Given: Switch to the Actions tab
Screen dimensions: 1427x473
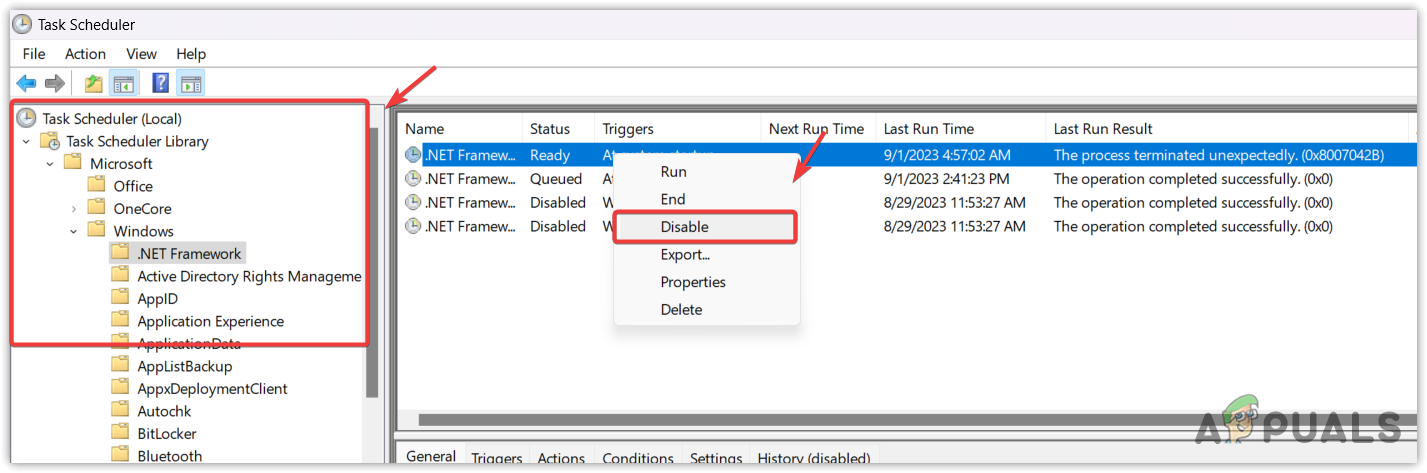Looking at the screenshot, I should 561,459.
